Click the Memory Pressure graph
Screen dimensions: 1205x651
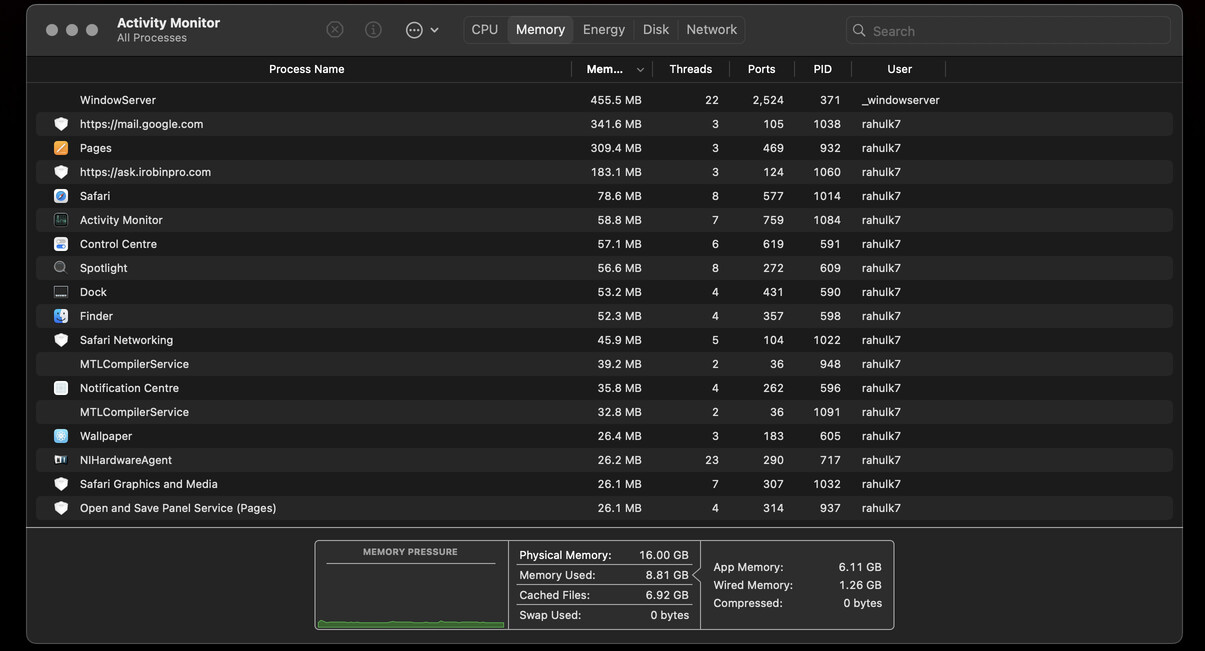coord(411,596)
